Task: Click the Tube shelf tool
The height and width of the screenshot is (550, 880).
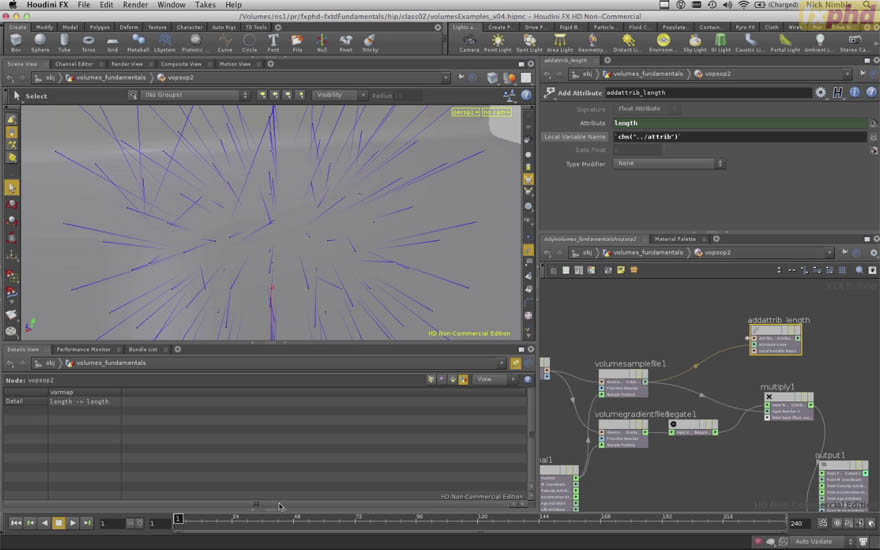Action: coord(64,42)
